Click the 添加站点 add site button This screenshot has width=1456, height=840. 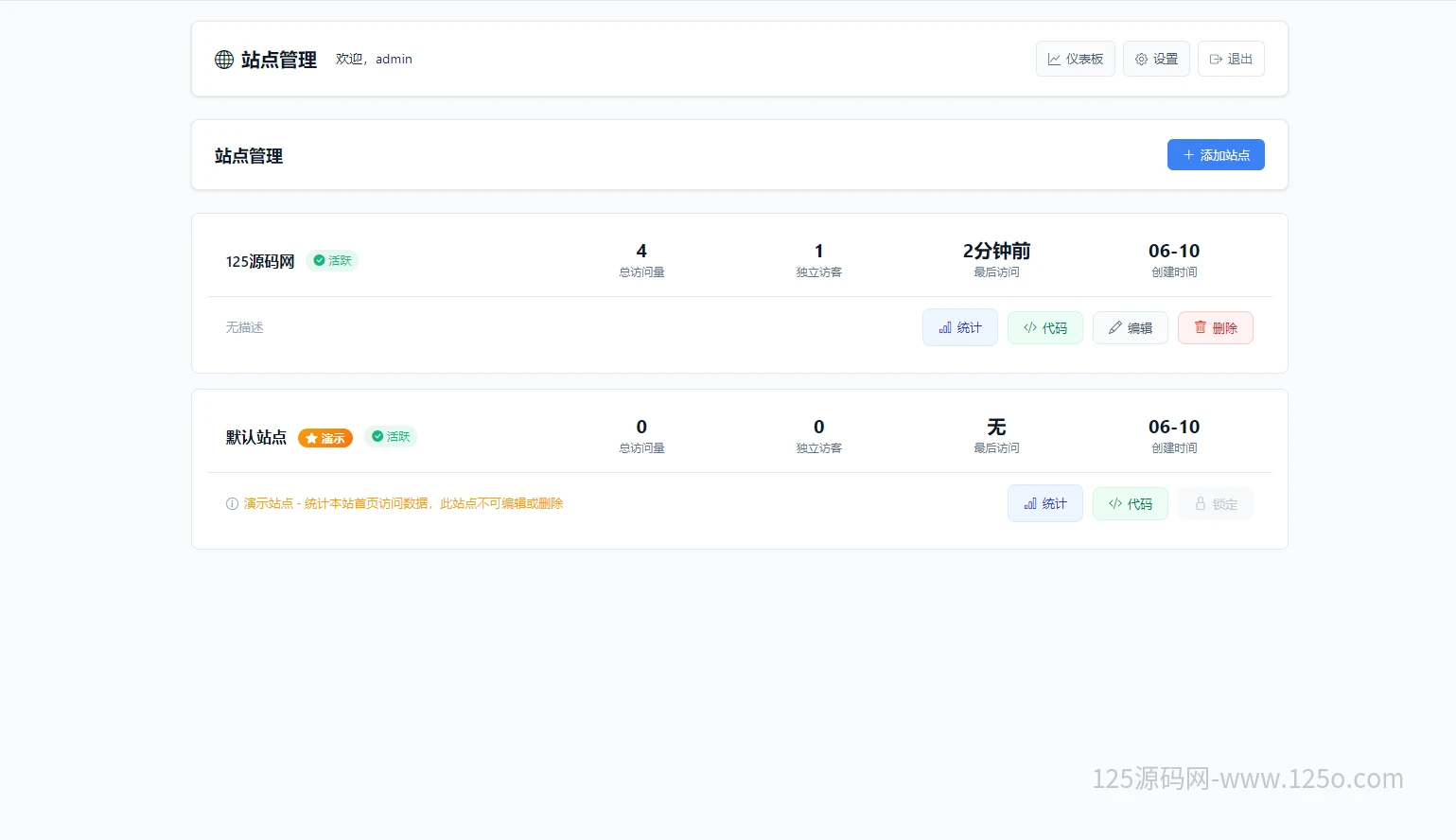1216,155
